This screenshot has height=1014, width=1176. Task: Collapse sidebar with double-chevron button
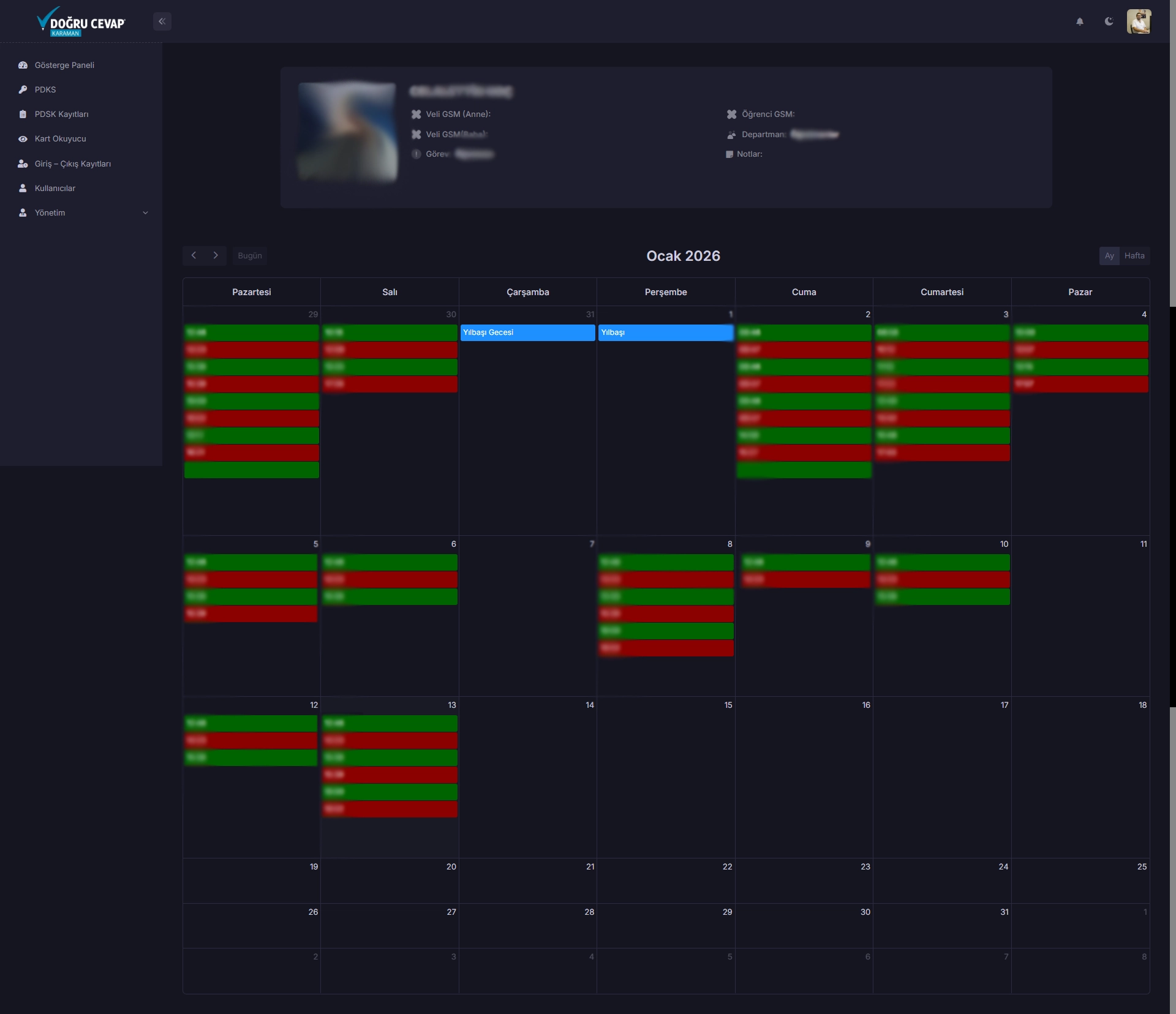[x=162, y=21]
